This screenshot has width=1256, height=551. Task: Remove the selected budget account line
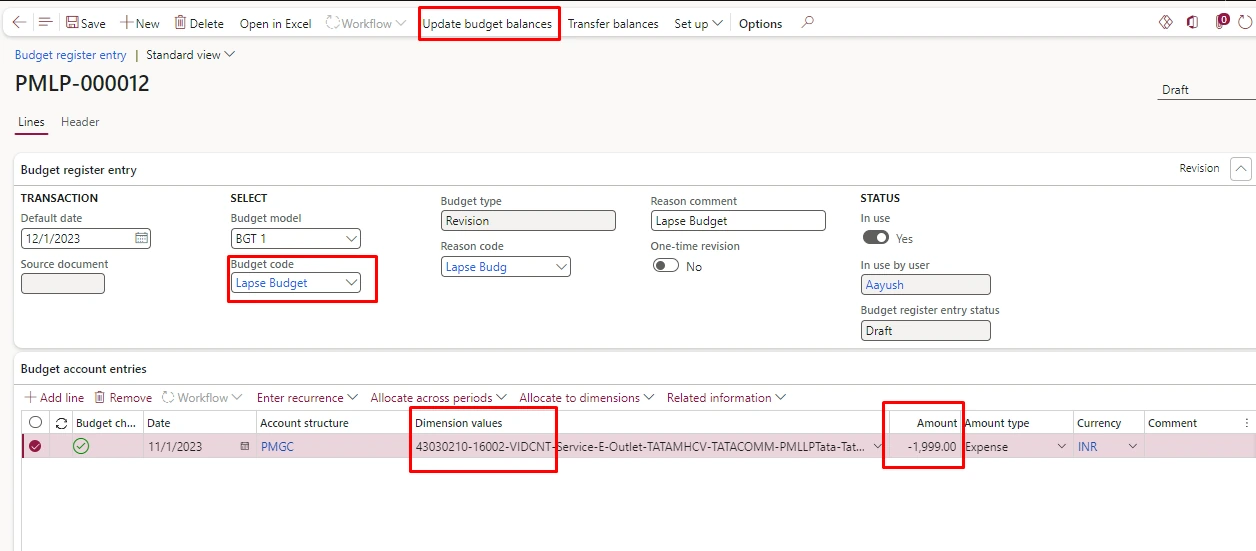point(123,398)
